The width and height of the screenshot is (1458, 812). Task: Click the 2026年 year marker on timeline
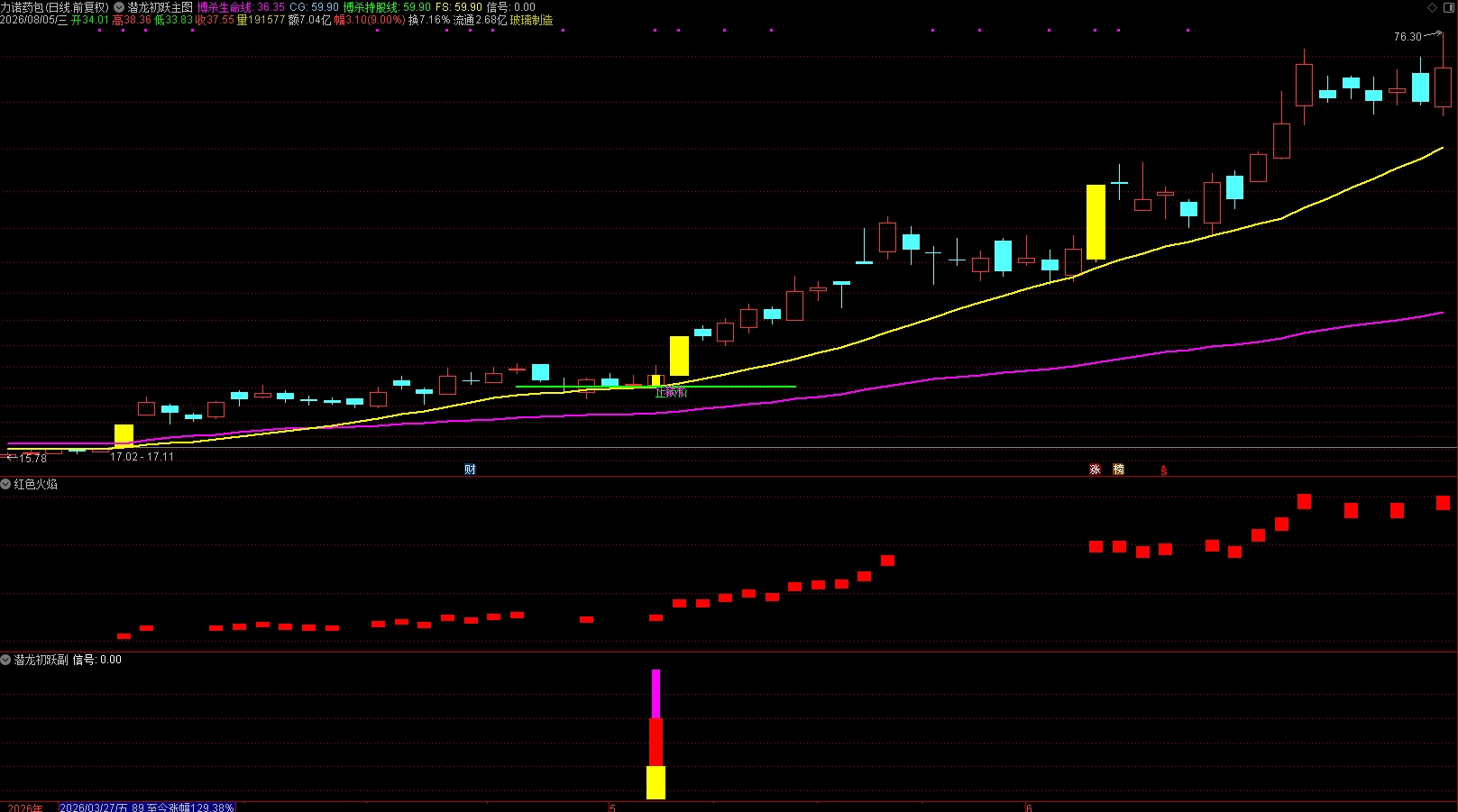[x=24, y=807]
